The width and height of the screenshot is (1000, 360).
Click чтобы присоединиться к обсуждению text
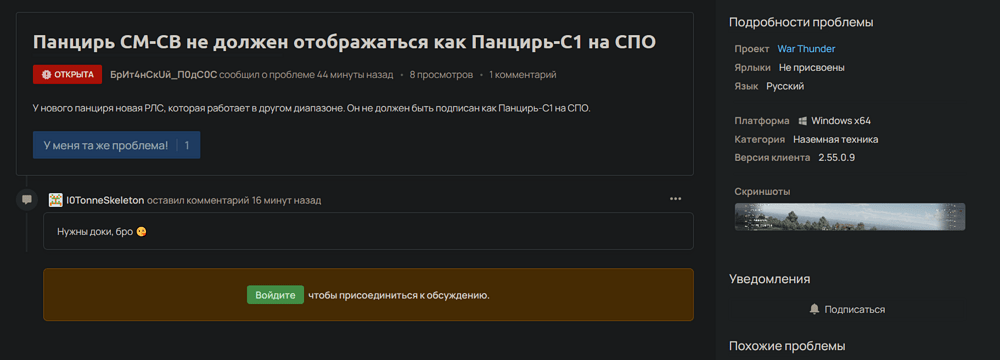[x=399, y=296]
